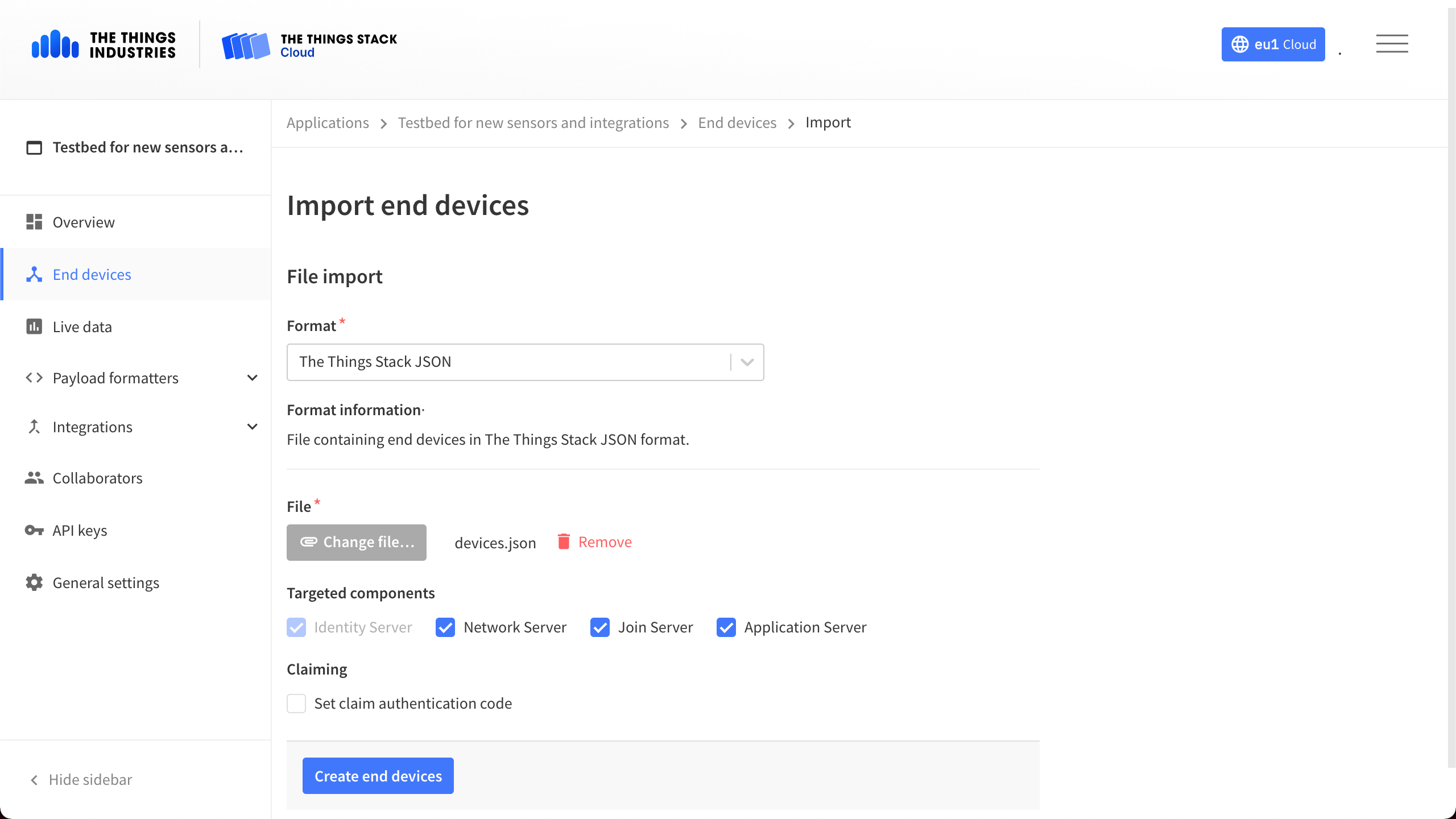Click the Application Server label
The width and height of the screenshot is (1456, 819).
pyautogui.click(x=805, y=627)
